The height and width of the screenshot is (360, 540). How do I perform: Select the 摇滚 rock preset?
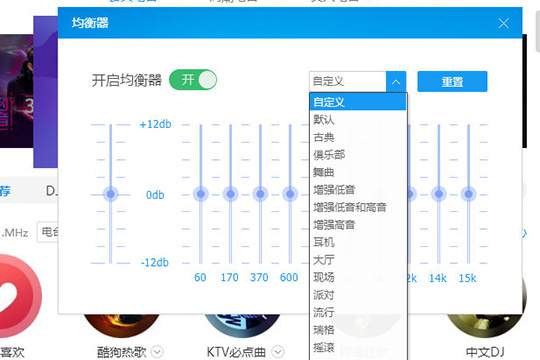[358, 347]
